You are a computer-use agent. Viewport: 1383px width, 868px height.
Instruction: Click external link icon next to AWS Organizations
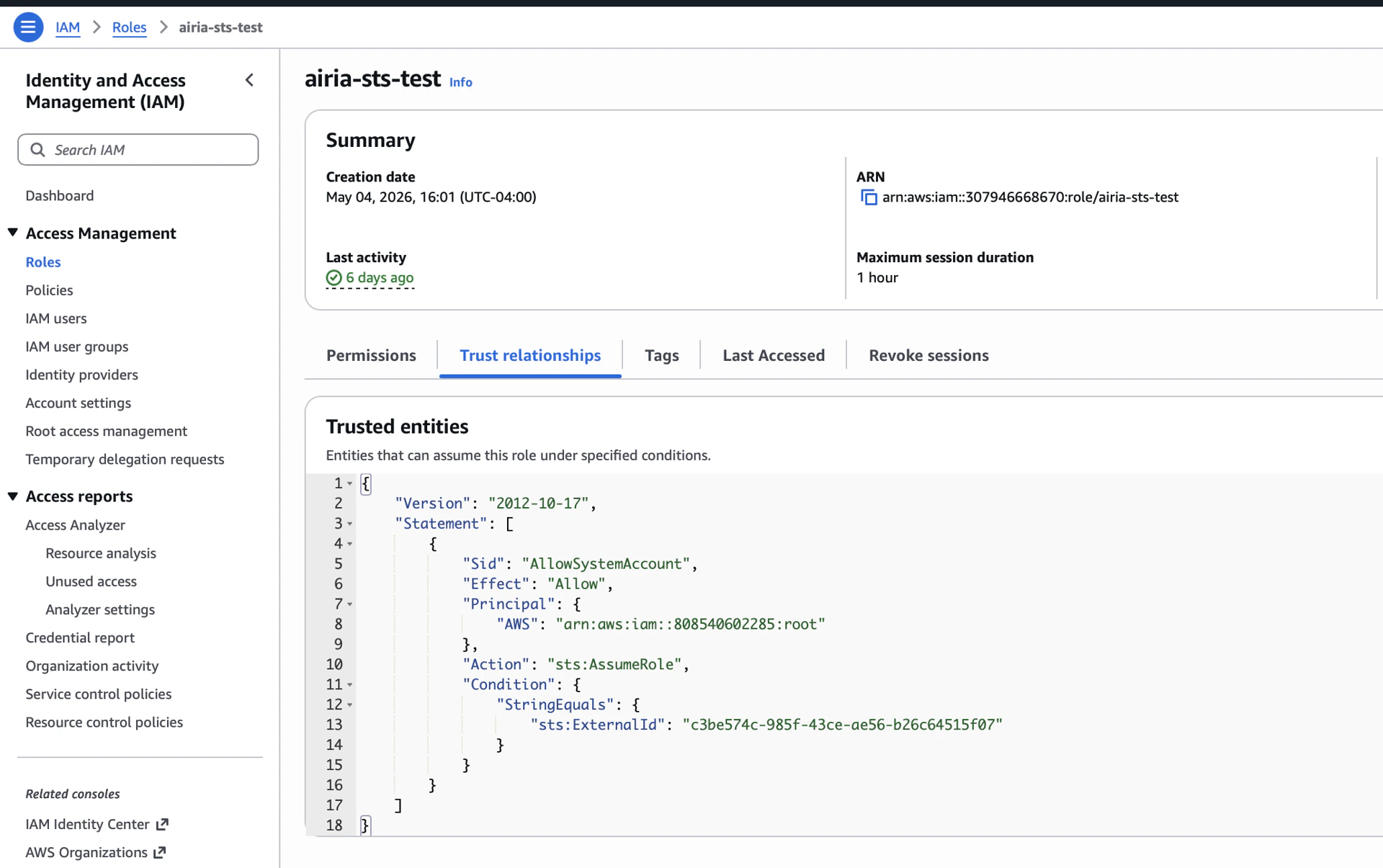(x=160, y=852)
